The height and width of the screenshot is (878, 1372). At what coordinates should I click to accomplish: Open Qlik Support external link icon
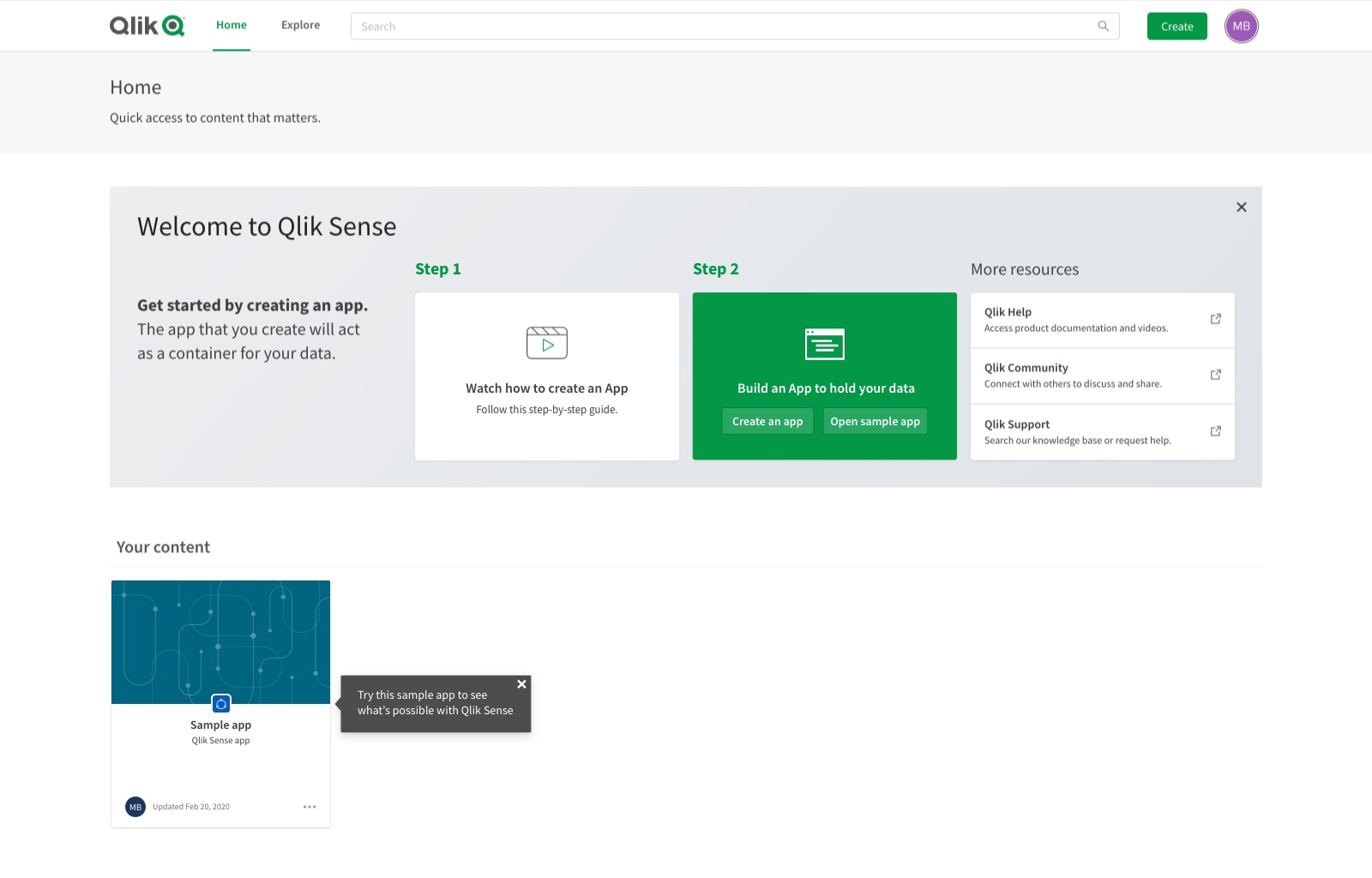pyautogui.click(x=1215, y=431)
